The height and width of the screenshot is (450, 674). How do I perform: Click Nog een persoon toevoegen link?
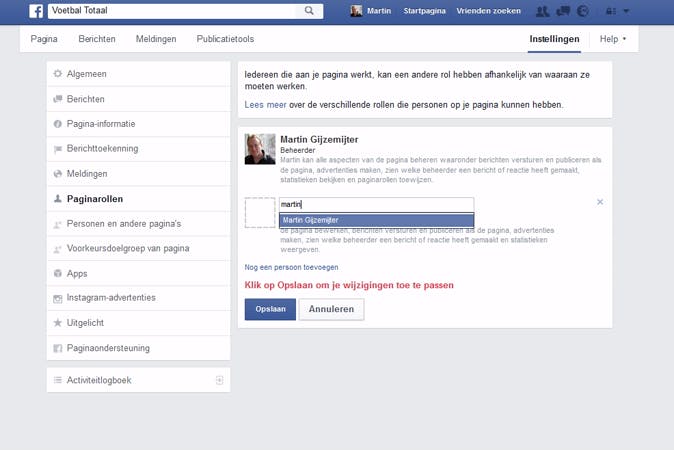click(291, 267)
